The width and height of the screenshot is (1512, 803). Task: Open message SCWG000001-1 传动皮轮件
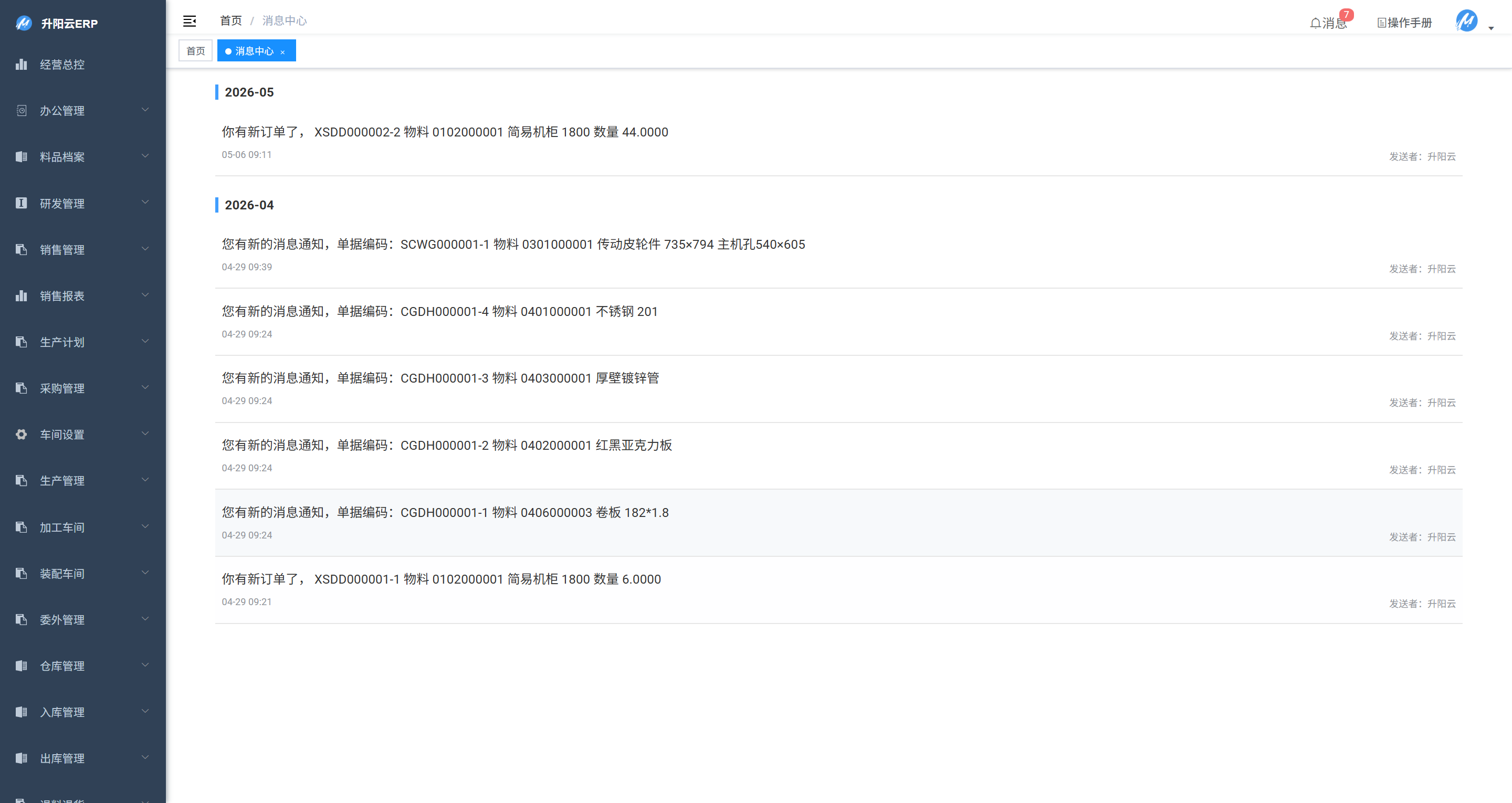click(x=839, y=256)
